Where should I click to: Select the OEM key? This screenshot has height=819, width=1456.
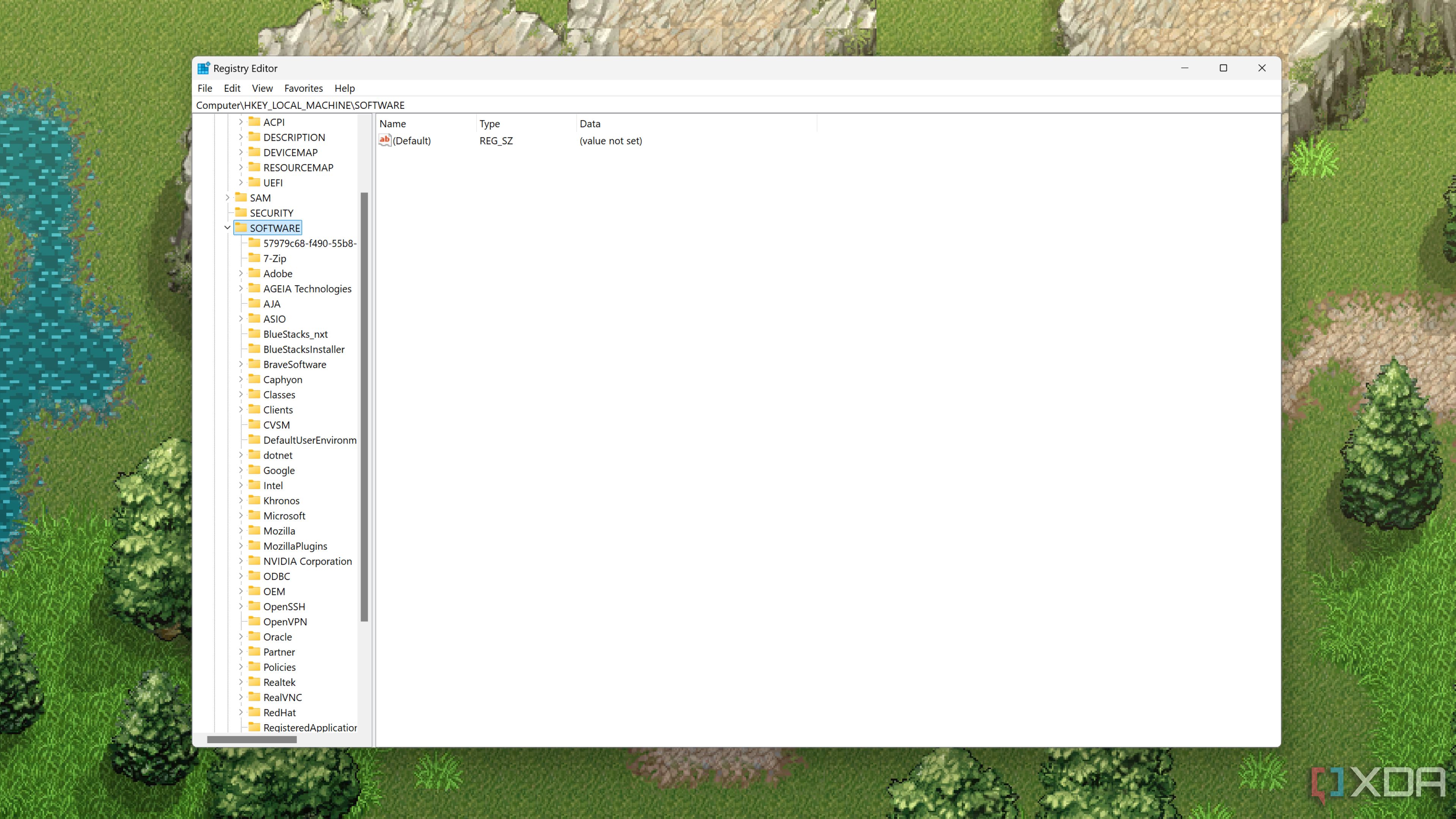click(x=273, y=591)
